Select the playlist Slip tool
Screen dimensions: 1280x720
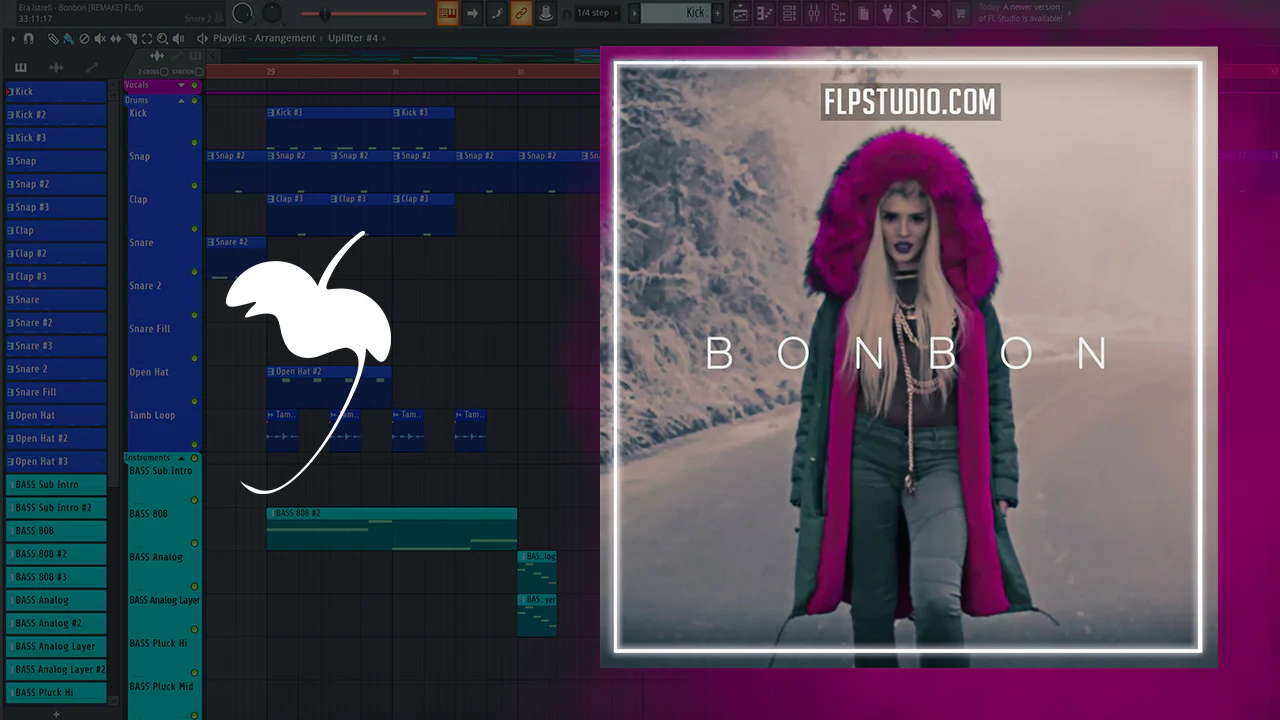pyautogui.click(x=116, y=38)
